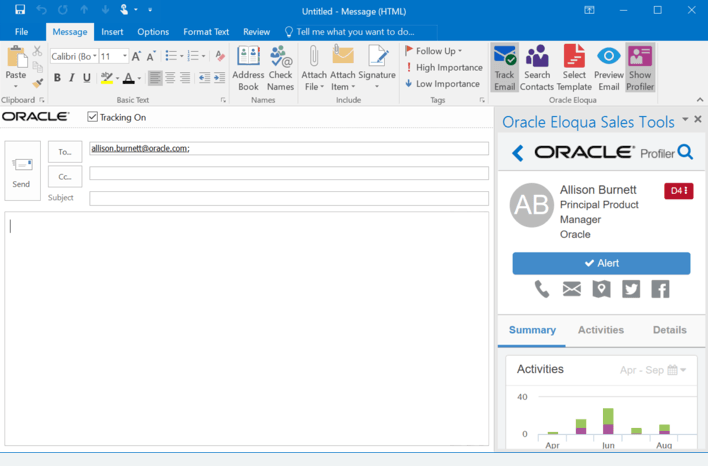The width and height of the screenshot is (708, 466).
Task: Open the Twitter icon in Profiler
Action: point(631,289)
